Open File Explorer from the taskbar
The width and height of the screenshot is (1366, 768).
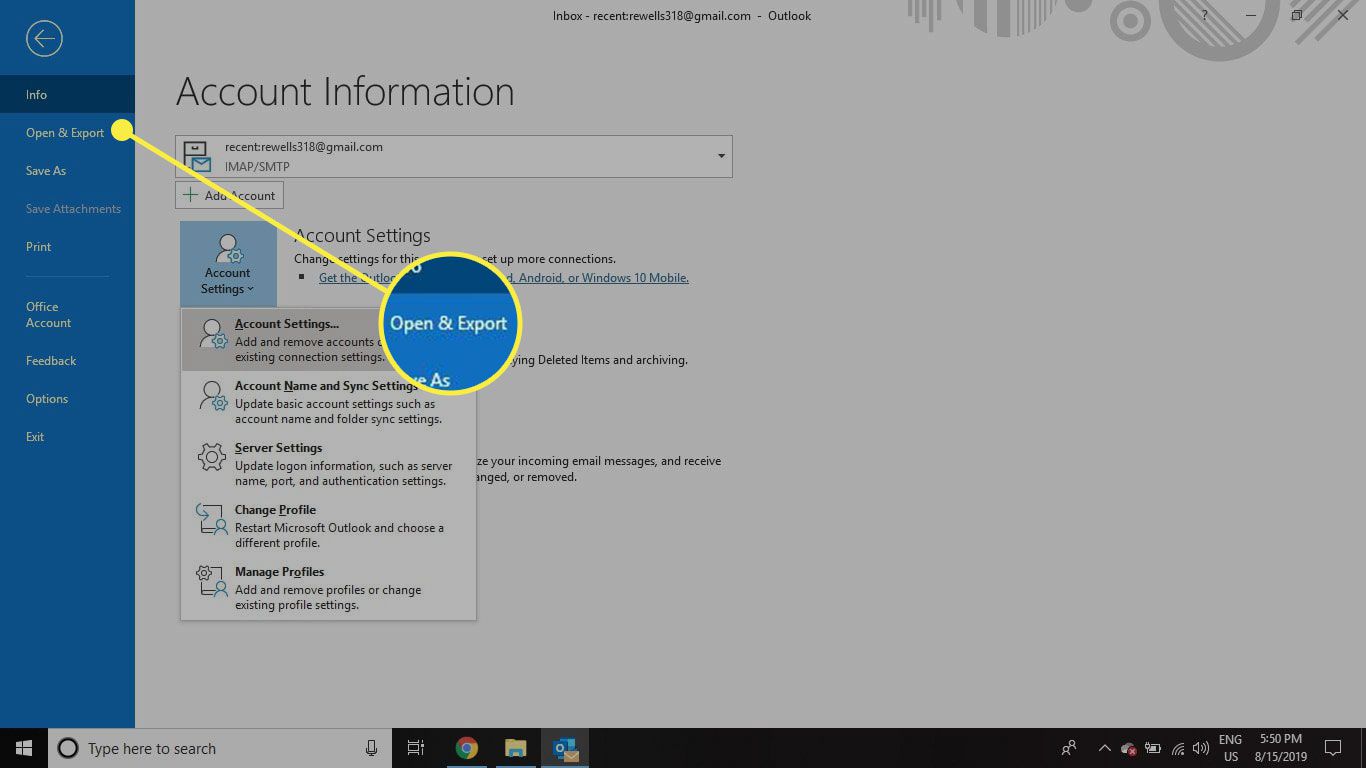tap(515, 748)
